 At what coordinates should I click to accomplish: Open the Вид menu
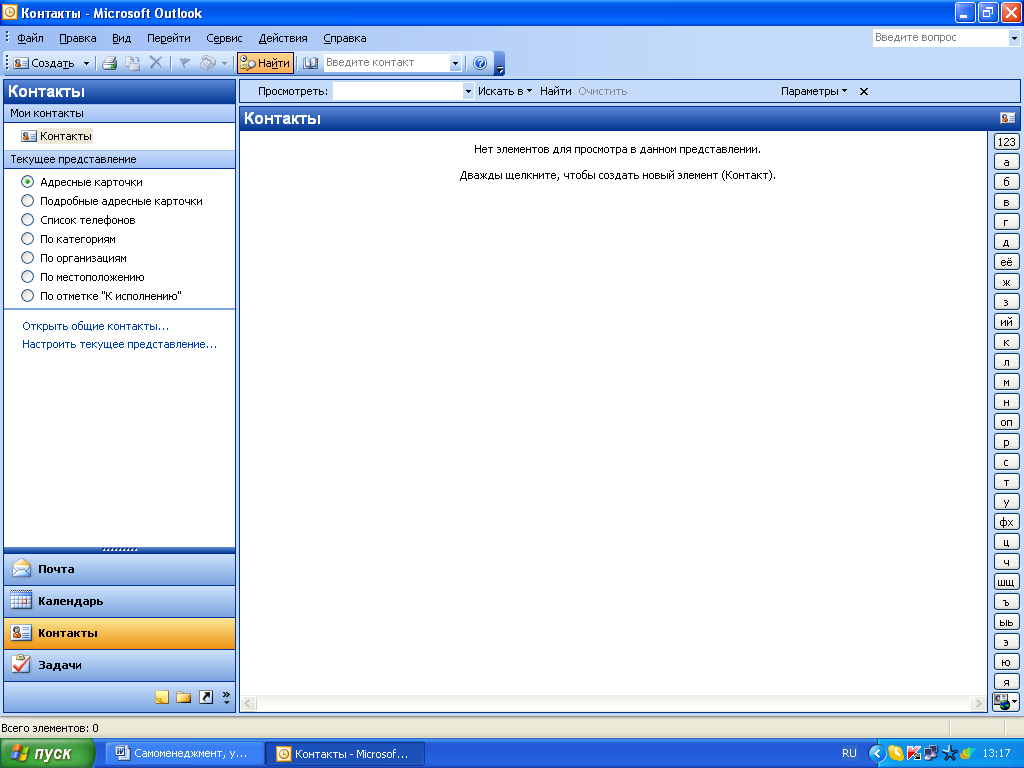pyautogui.click(x=121, y=38)
